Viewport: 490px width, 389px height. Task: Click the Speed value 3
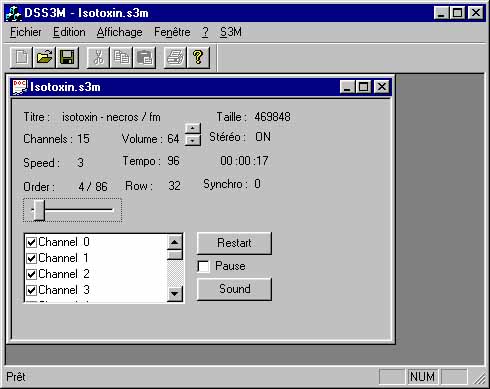[x=80, y=163]
